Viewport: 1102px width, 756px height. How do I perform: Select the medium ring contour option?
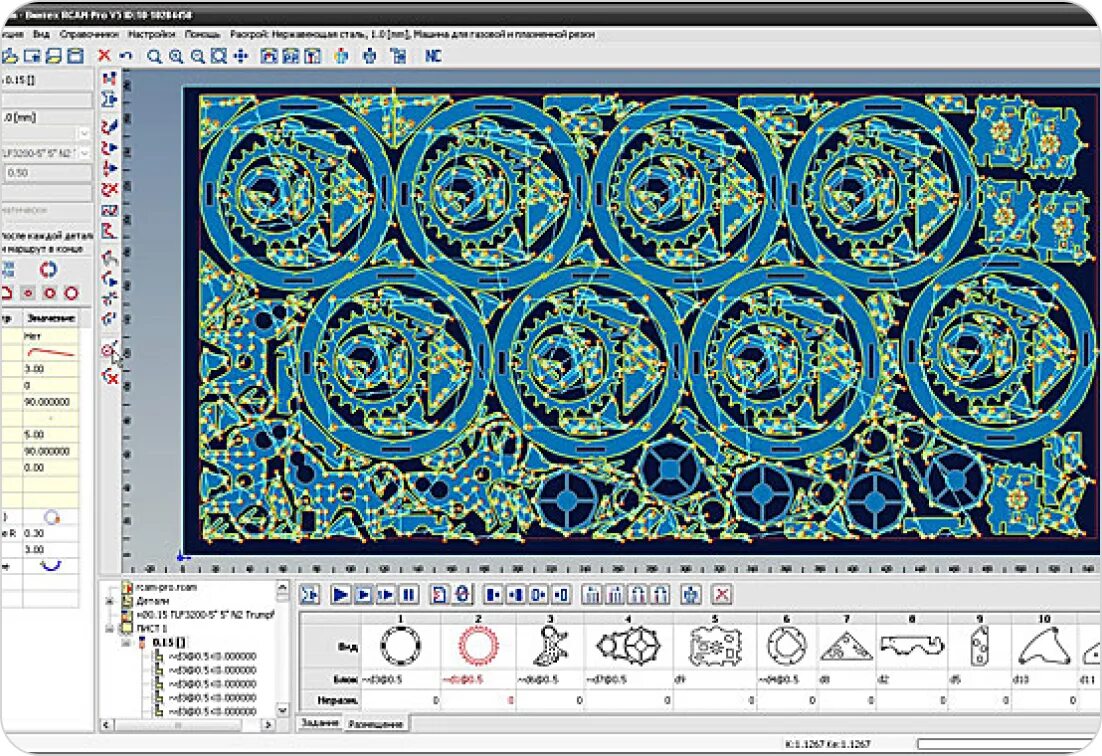(x=50, y=293)
